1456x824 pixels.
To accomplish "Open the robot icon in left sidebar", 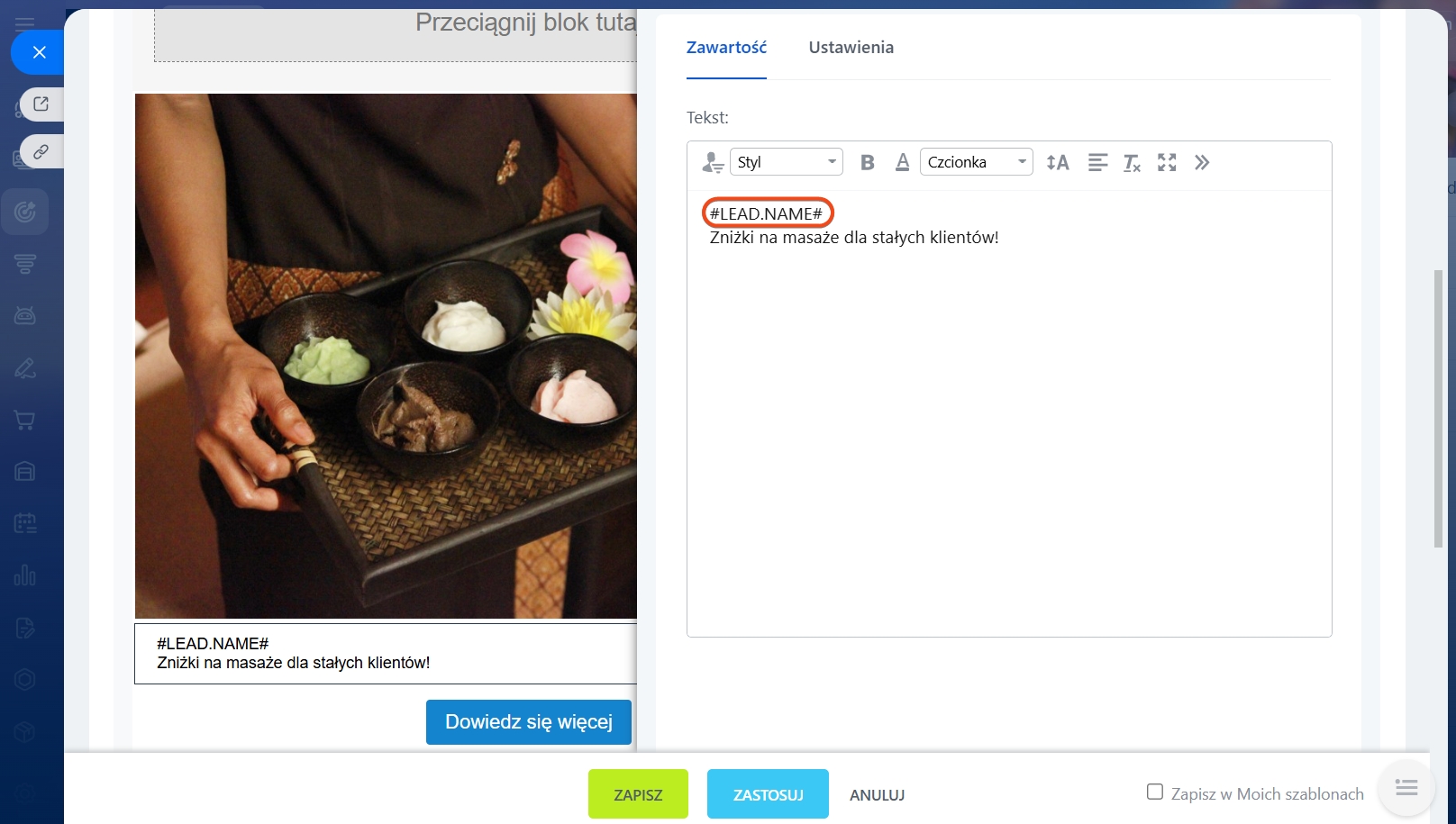I will click(x=25, y=315).
